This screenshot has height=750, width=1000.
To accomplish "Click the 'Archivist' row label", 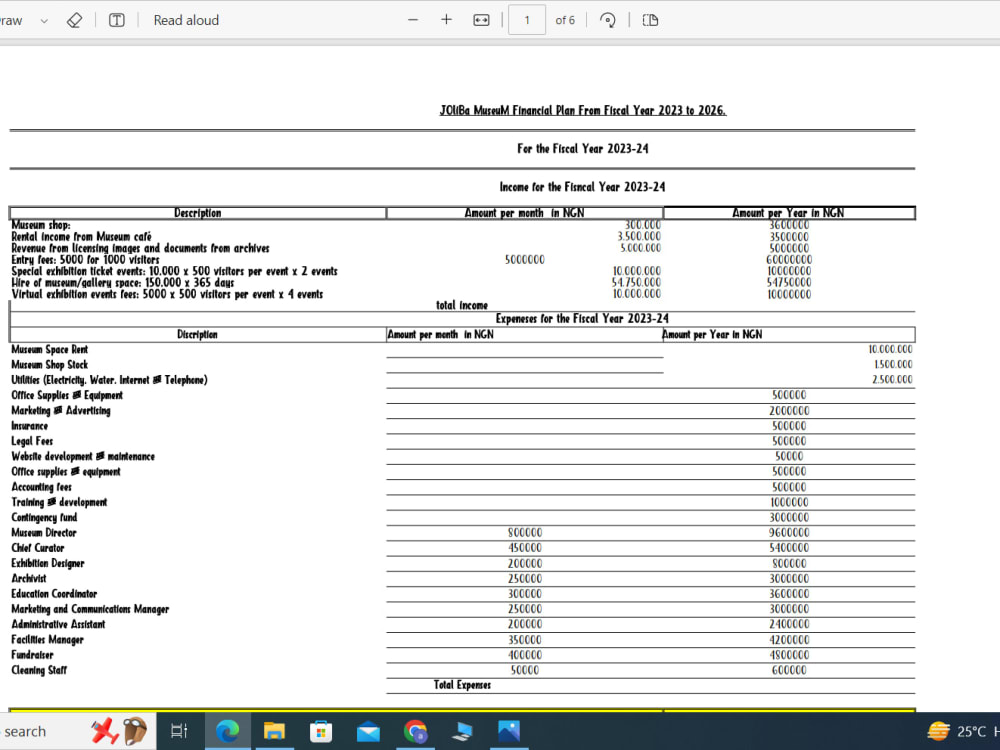I will pyautogui.click(x=29, y=578).
